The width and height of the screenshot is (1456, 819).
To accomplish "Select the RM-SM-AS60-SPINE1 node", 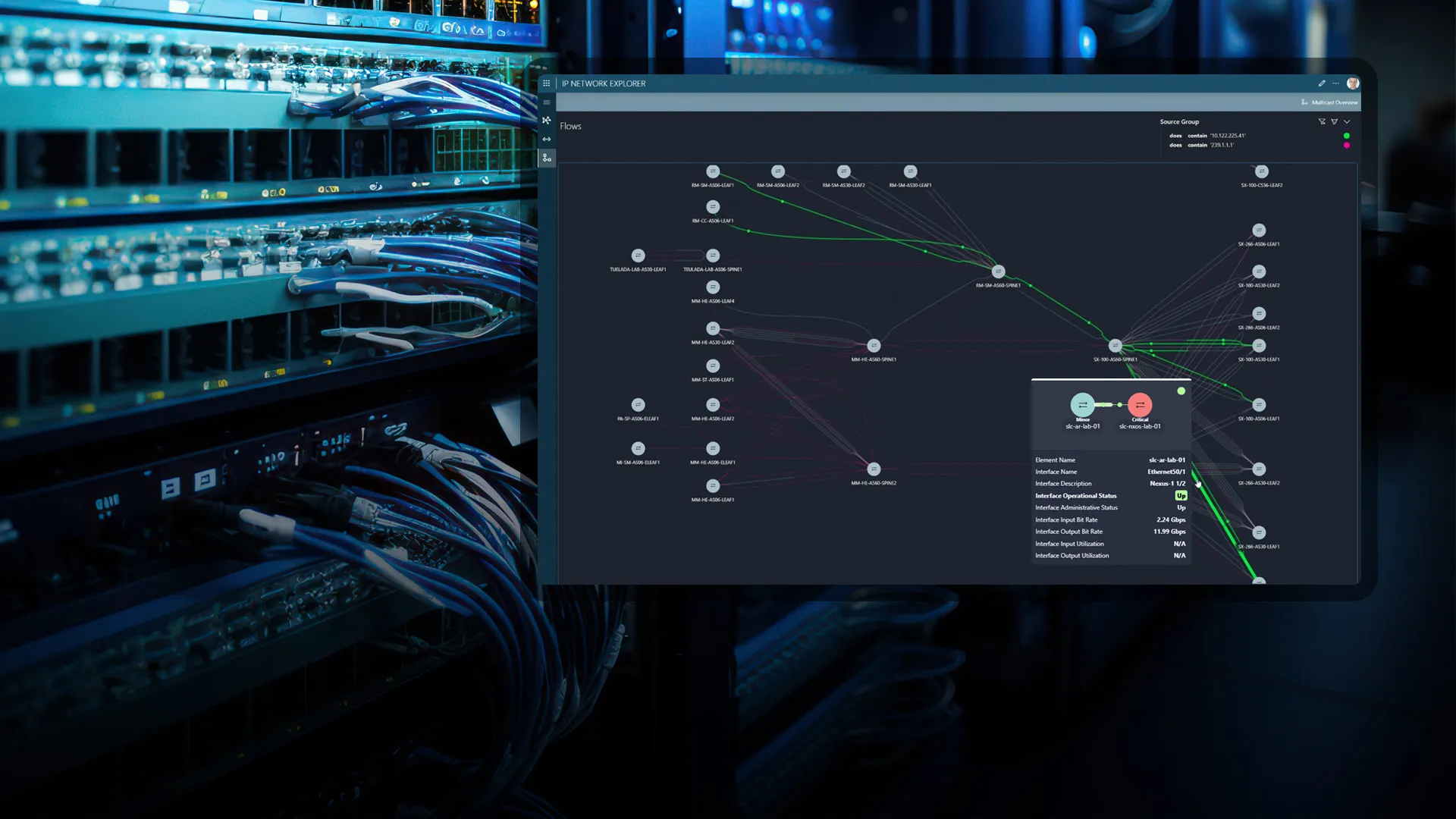I will coord(999,271).
